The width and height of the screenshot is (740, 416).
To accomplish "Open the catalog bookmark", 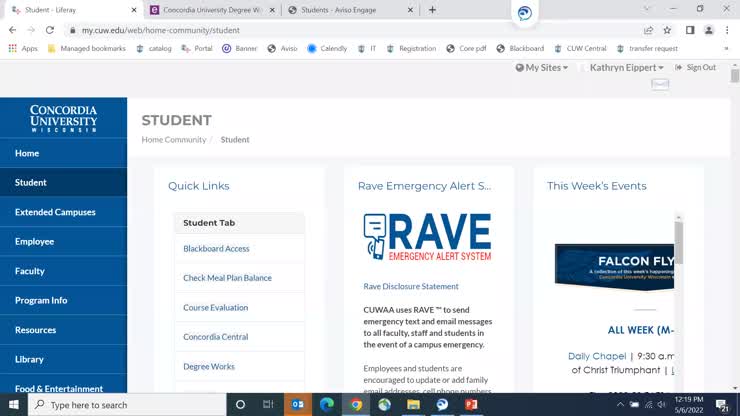I will coord(154,48).
